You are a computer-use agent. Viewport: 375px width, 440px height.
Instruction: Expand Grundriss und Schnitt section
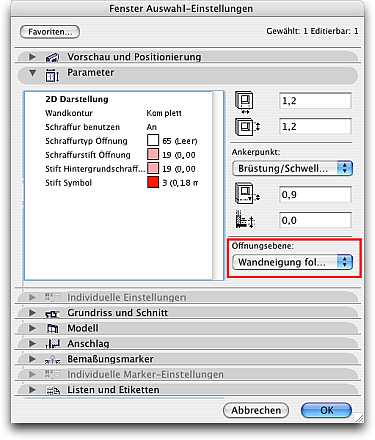(x=32, y=313)
